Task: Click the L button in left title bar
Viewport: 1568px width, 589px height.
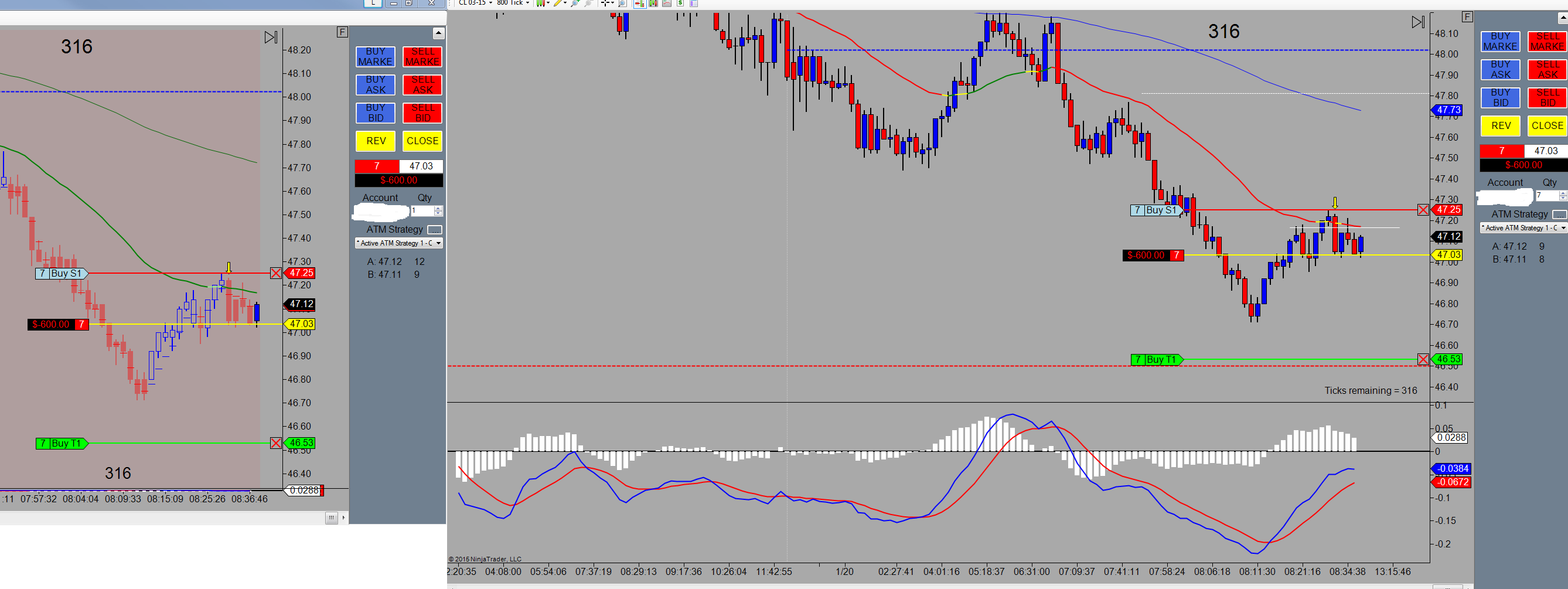Action: (x=373, y=3)
